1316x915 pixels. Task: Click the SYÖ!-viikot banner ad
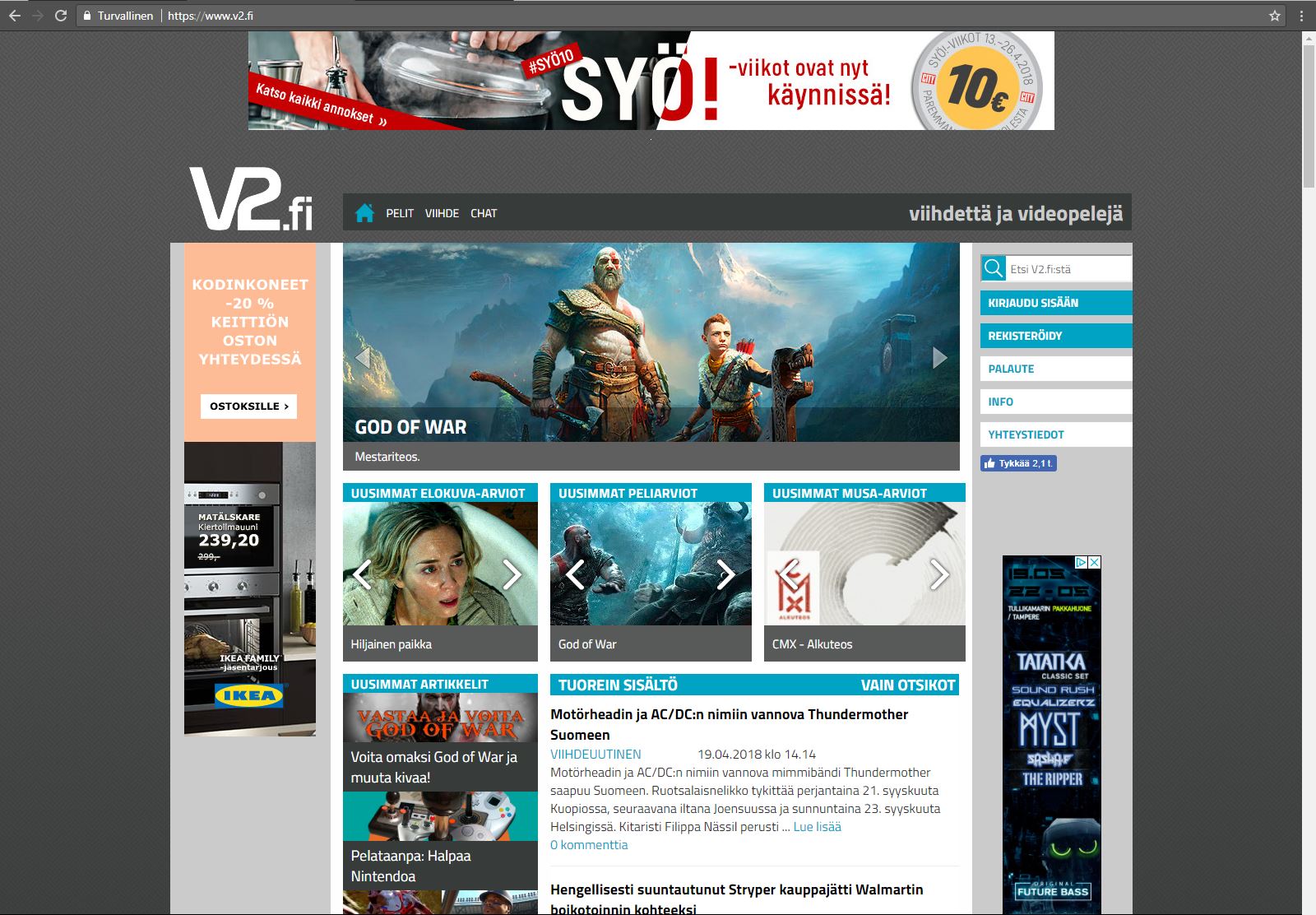tap(651, 81)
